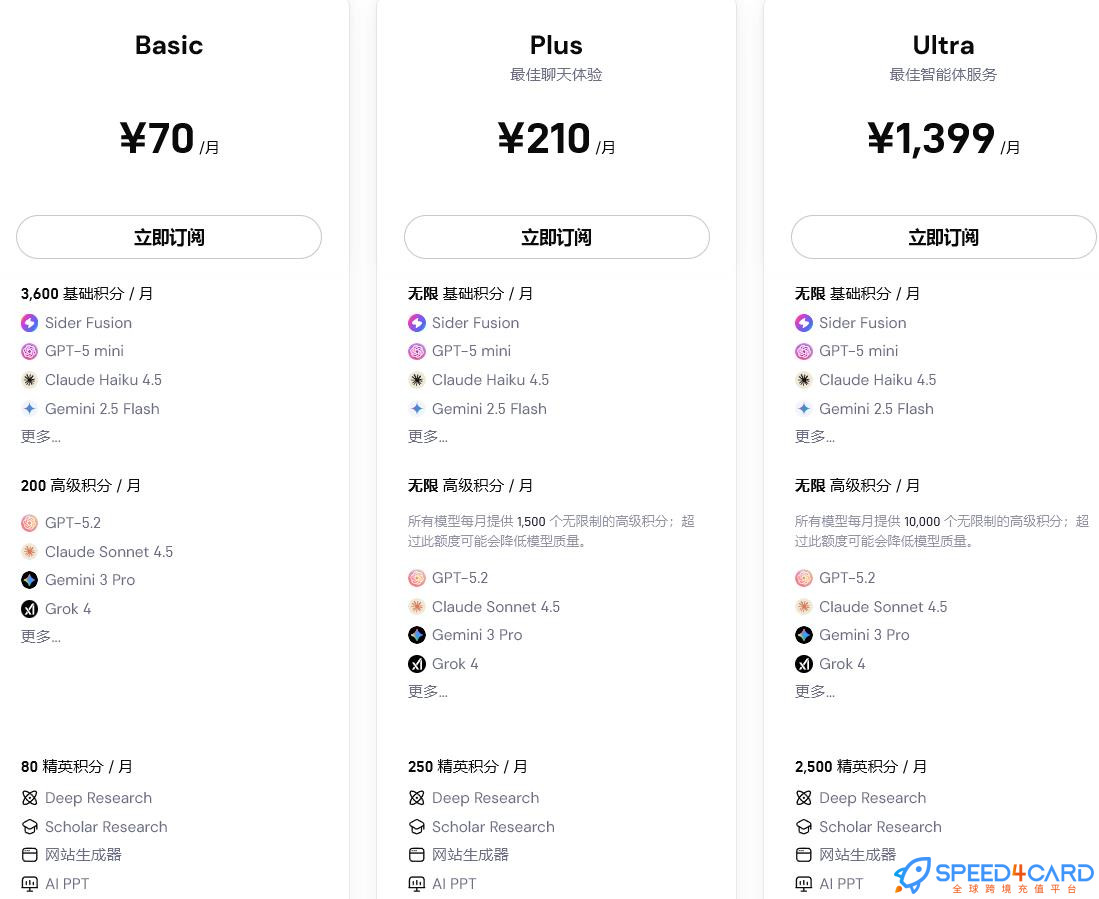Screen dimensions: 1099x899
Task: Subscribe to the Plus ¥210 plan
Action: 556,238
